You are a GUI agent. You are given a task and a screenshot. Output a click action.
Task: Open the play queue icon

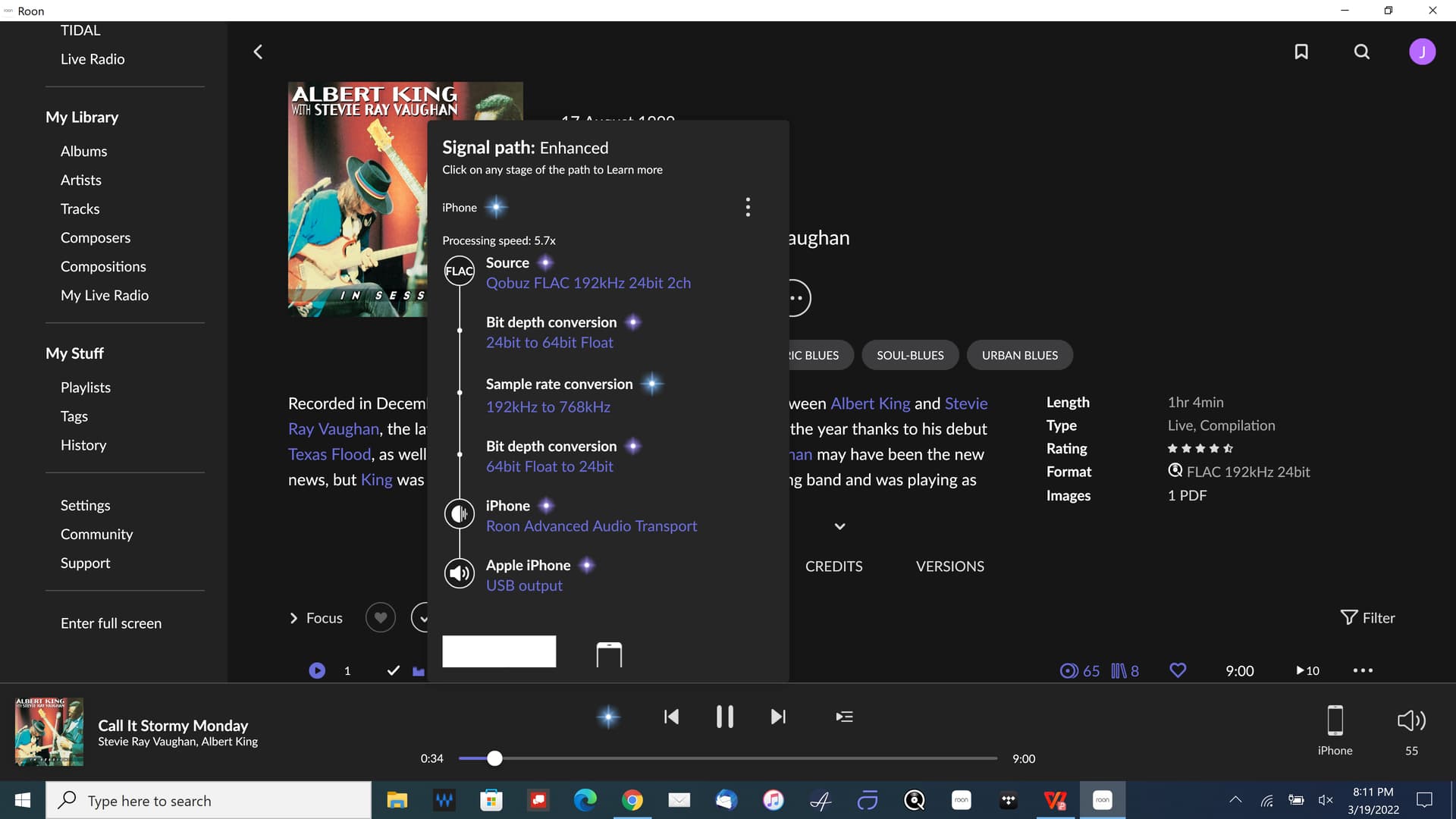(x=844, y=717)
